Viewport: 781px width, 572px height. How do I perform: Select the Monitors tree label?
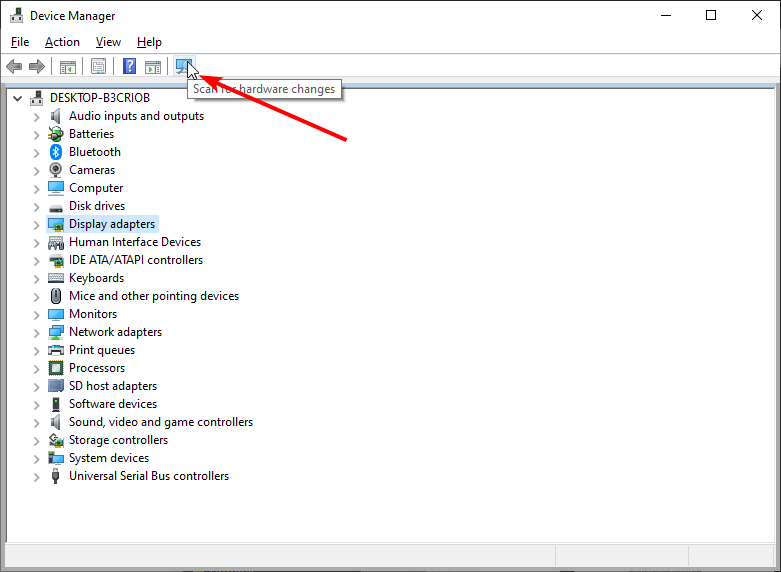tap(93, 314)
